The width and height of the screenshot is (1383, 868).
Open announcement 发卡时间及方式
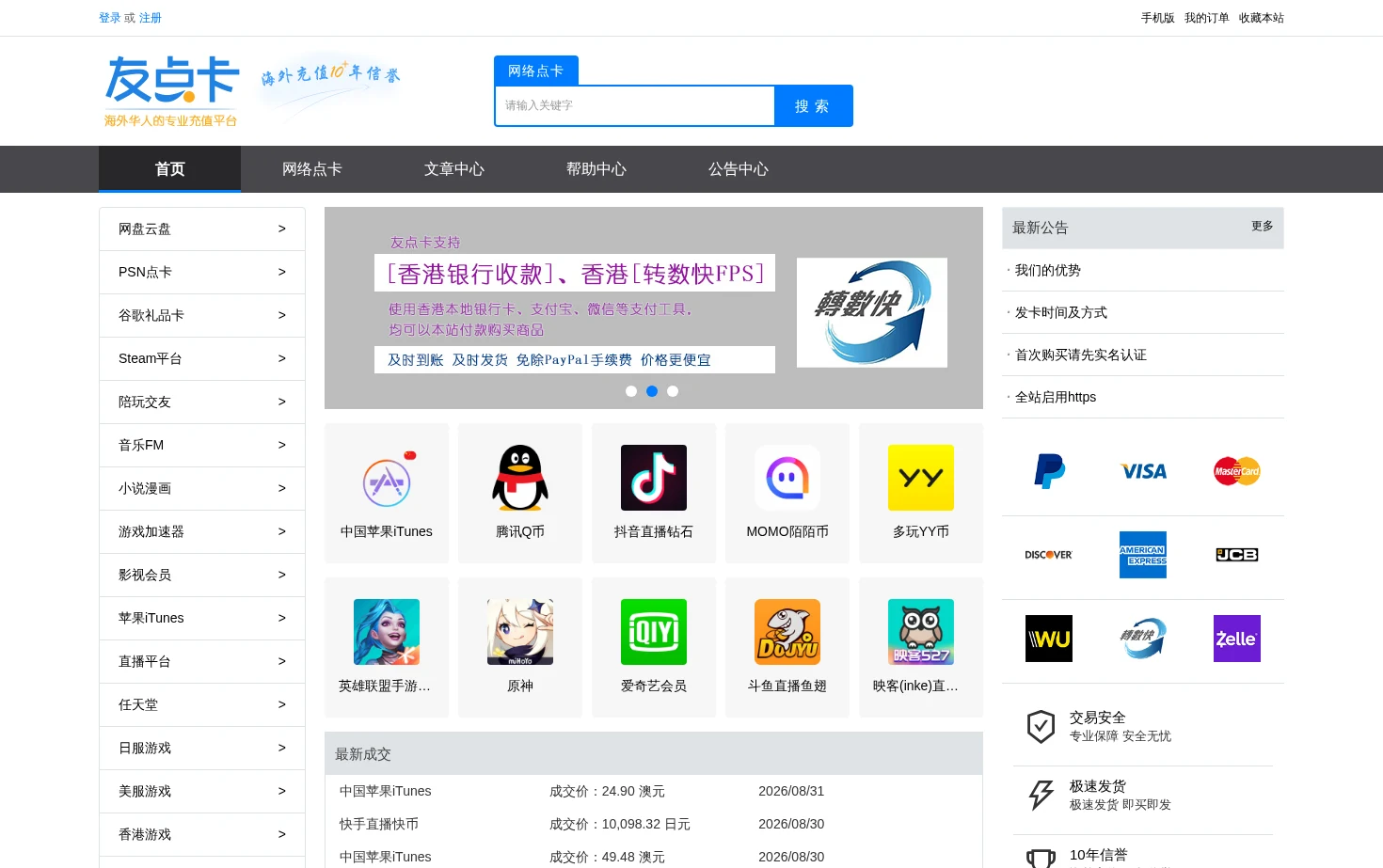point(1060,312)
